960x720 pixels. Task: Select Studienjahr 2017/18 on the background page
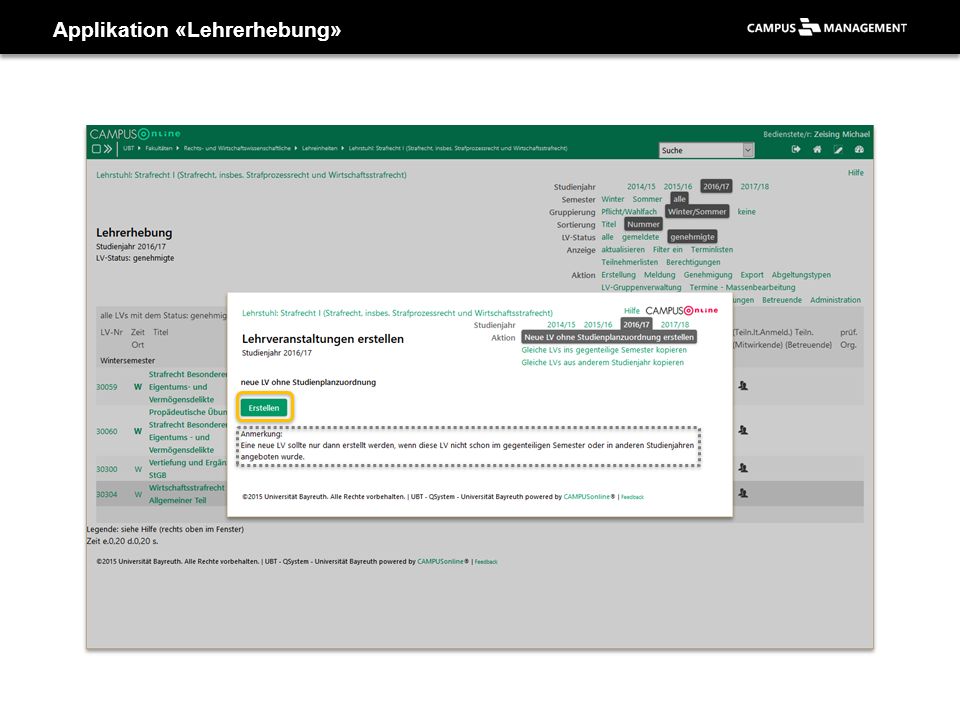pos(755,186)
